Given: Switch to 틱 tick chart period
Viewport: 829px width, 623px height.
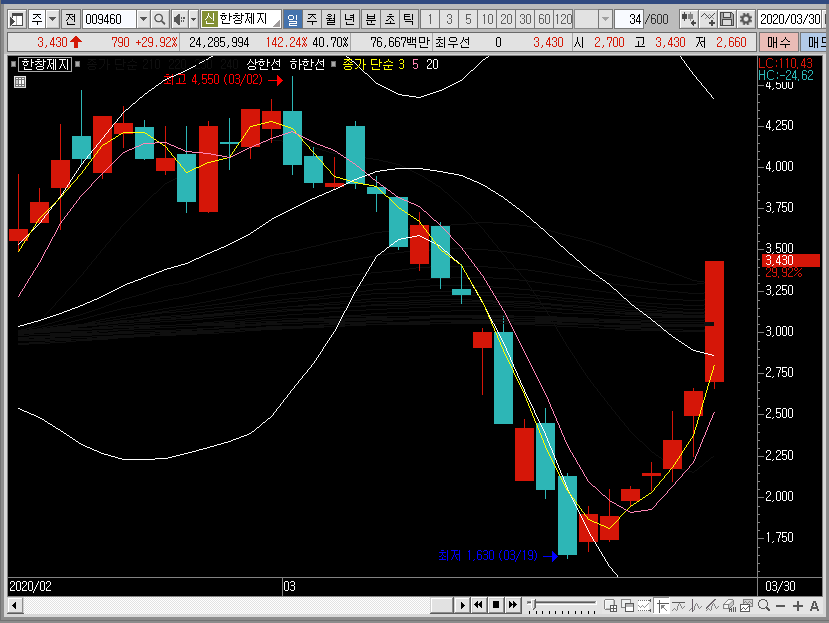Looking at the screenshot, I should 408,20.
